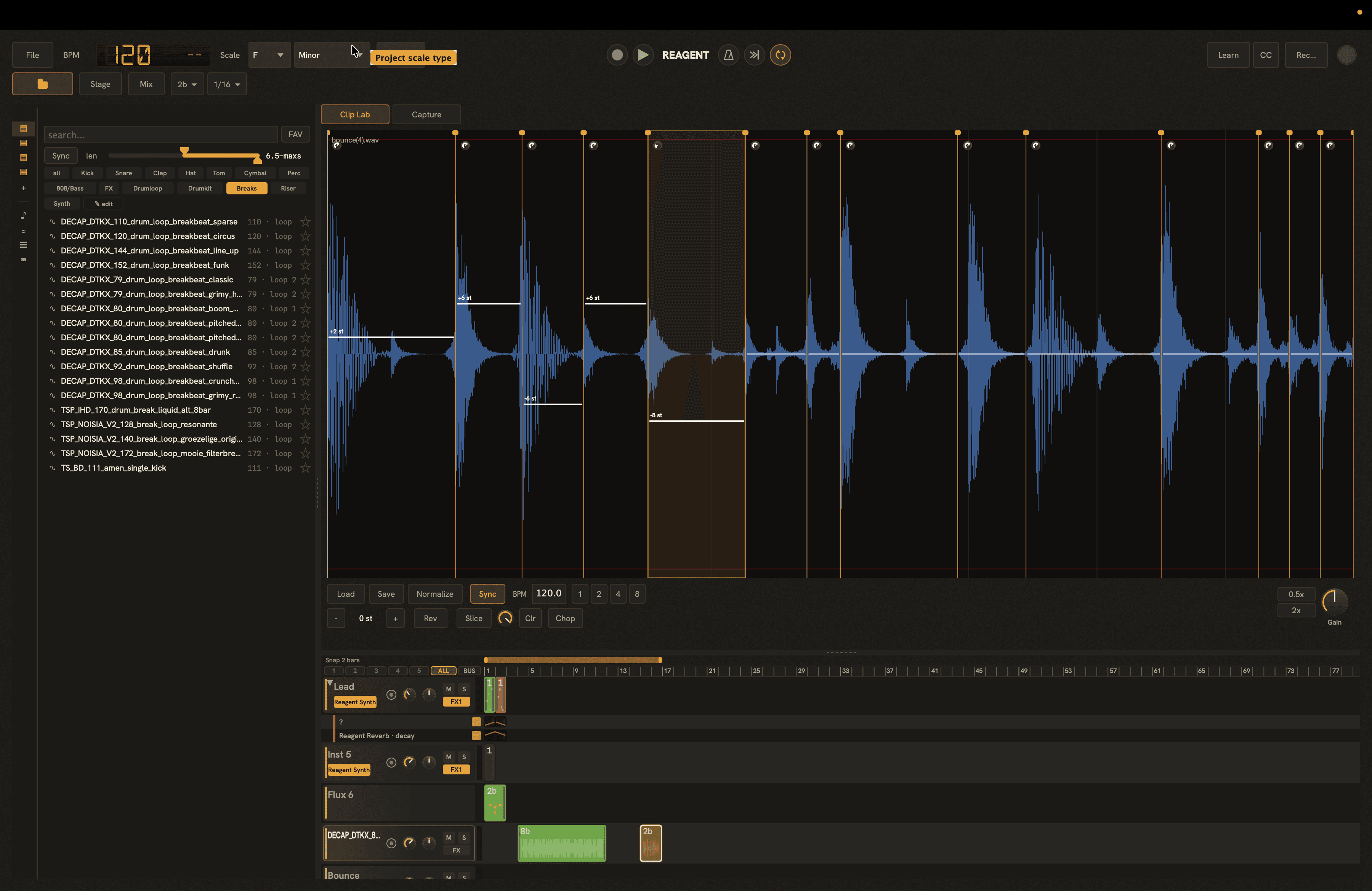The width and height of the screenshot is (1372, 891).
Task: Select the Drumloop category filter
Action: (147, 188)
